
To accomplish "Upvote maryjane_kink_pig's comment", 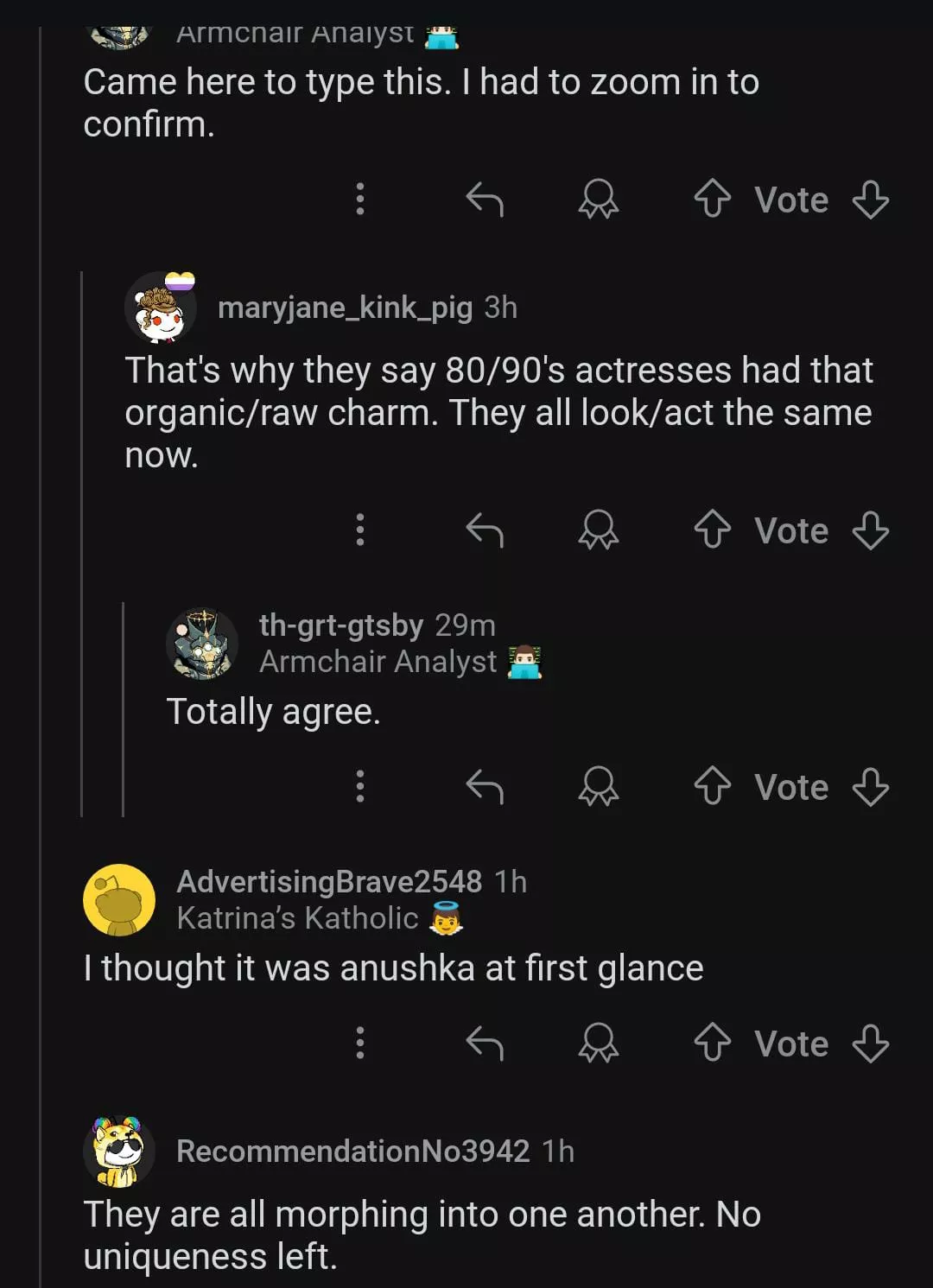I will 712,530.
